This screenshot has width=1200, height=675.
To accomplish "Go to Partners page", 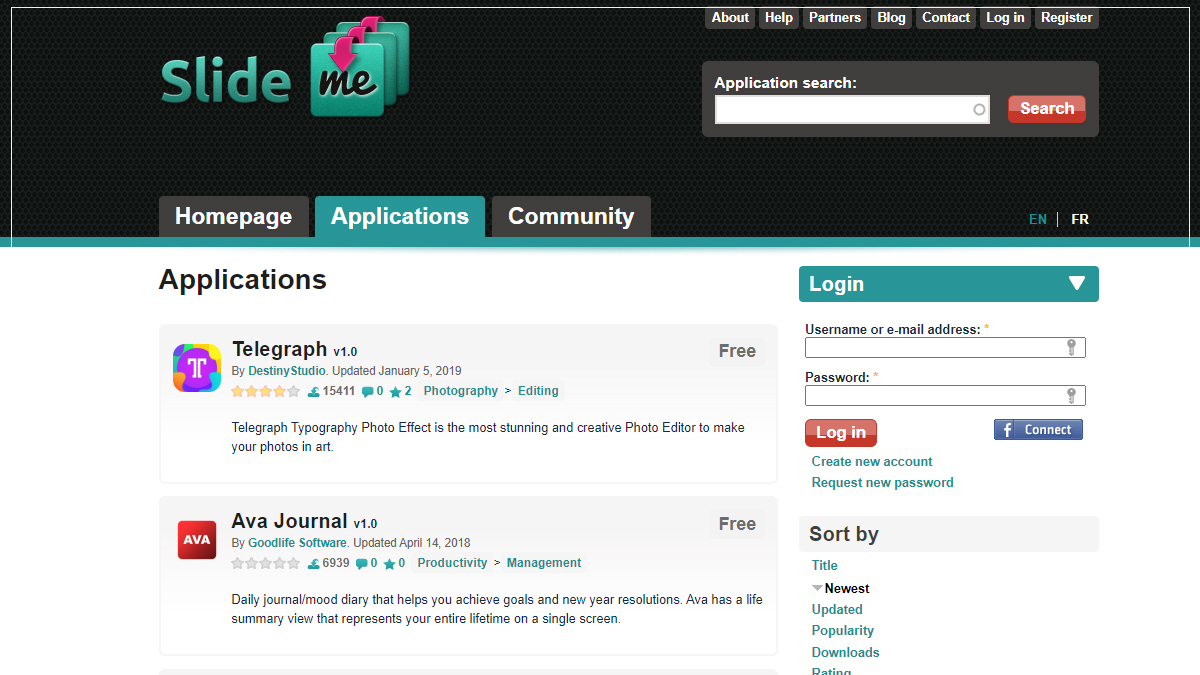I will [835, 18].
